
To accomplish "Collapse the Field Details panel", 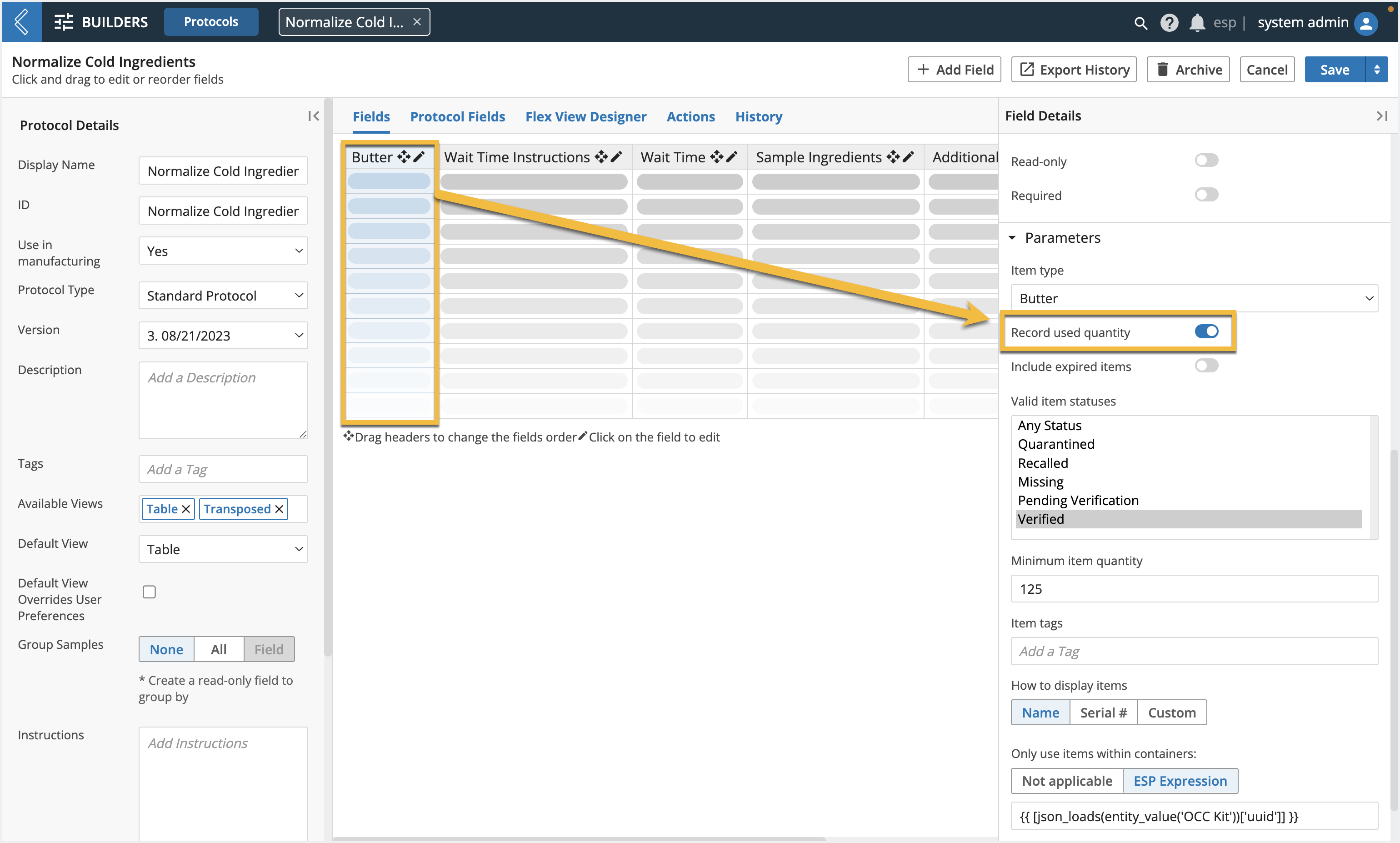I will click(x=1382, y=116).
